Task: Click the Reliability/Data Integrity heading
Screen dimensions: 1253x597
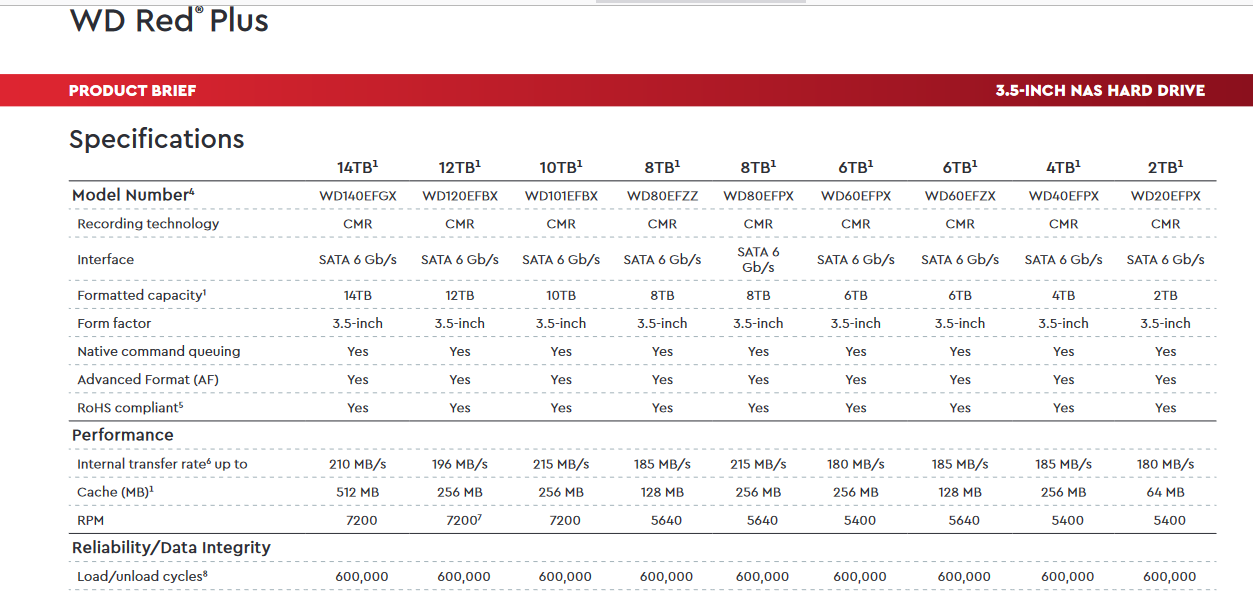Action: (171, 548)
